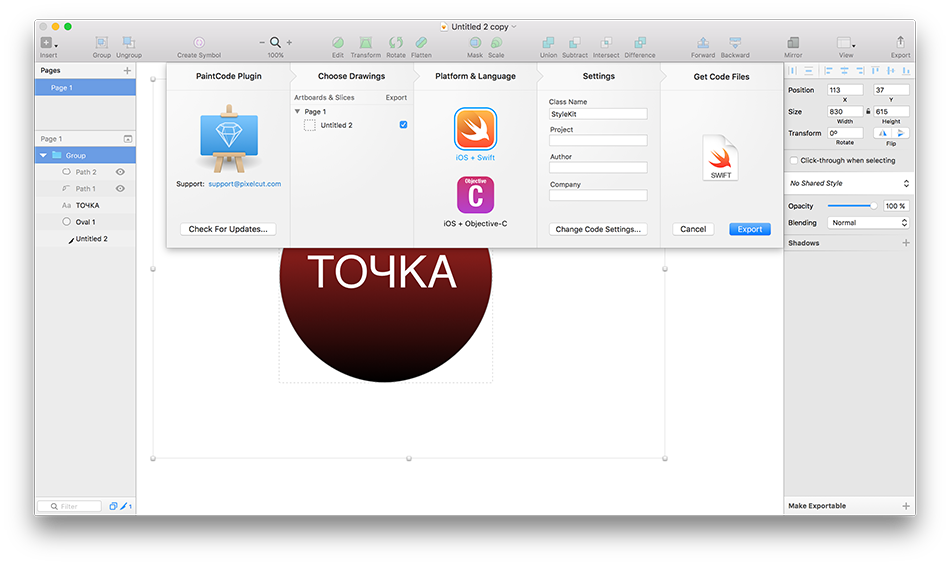Click the Mask tool icon
The height and width of the screenshot is (565, 950).
coord(475,42)
